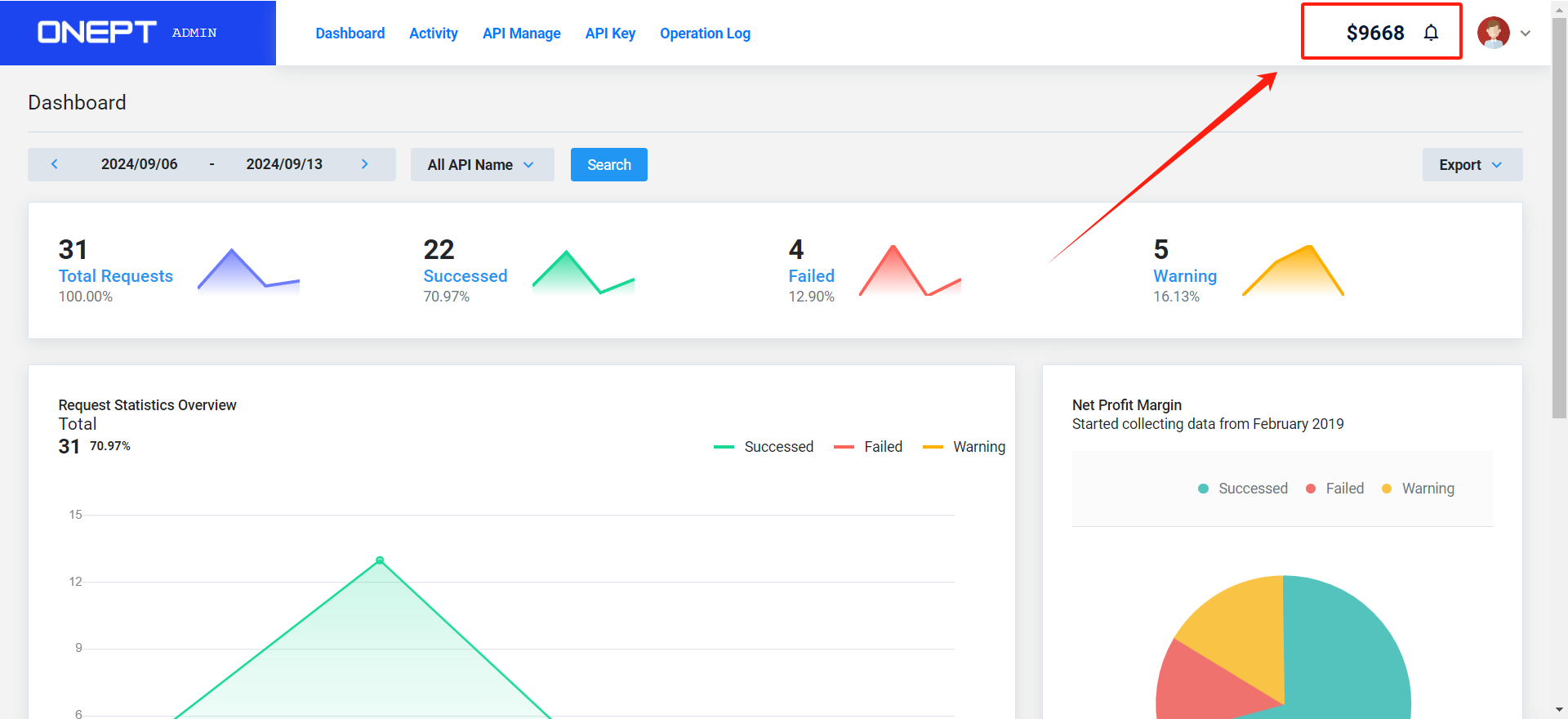This screenshot has width=1568, height=719.
Task: Open the API Key menu item
Action: [611, 33]
